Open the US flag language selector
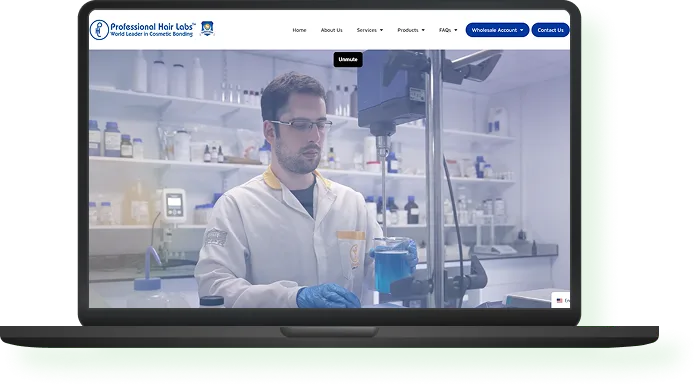Viewport: 699px width, 388px height. (x=561, y=300)
